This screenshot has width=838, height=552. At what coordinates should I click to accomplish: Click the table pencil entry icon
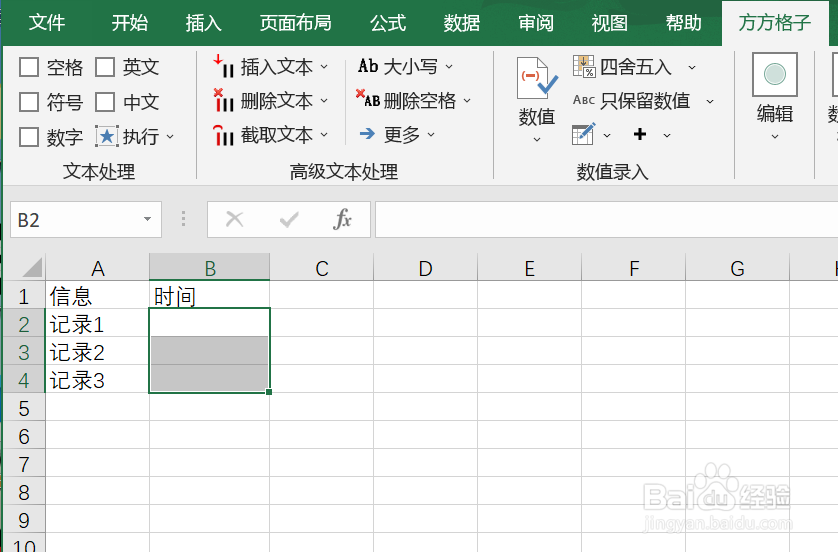tap(583, 134)
